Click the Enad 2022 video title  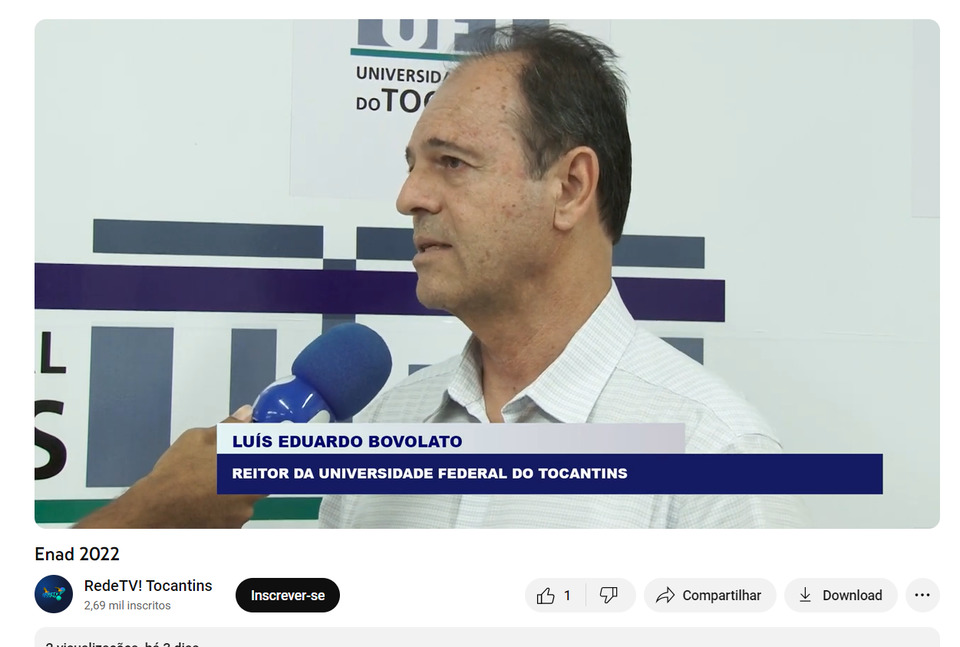(77, 554)
